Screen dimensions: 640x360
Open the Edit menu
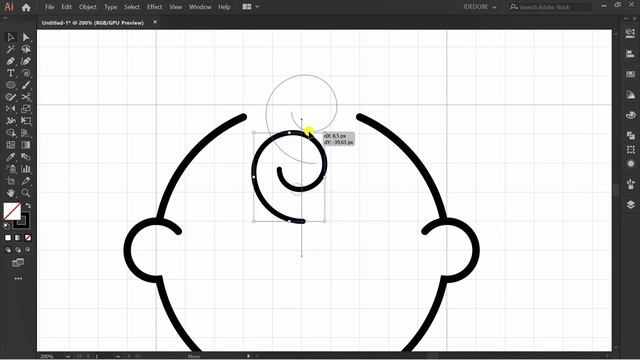click(67, 7)
